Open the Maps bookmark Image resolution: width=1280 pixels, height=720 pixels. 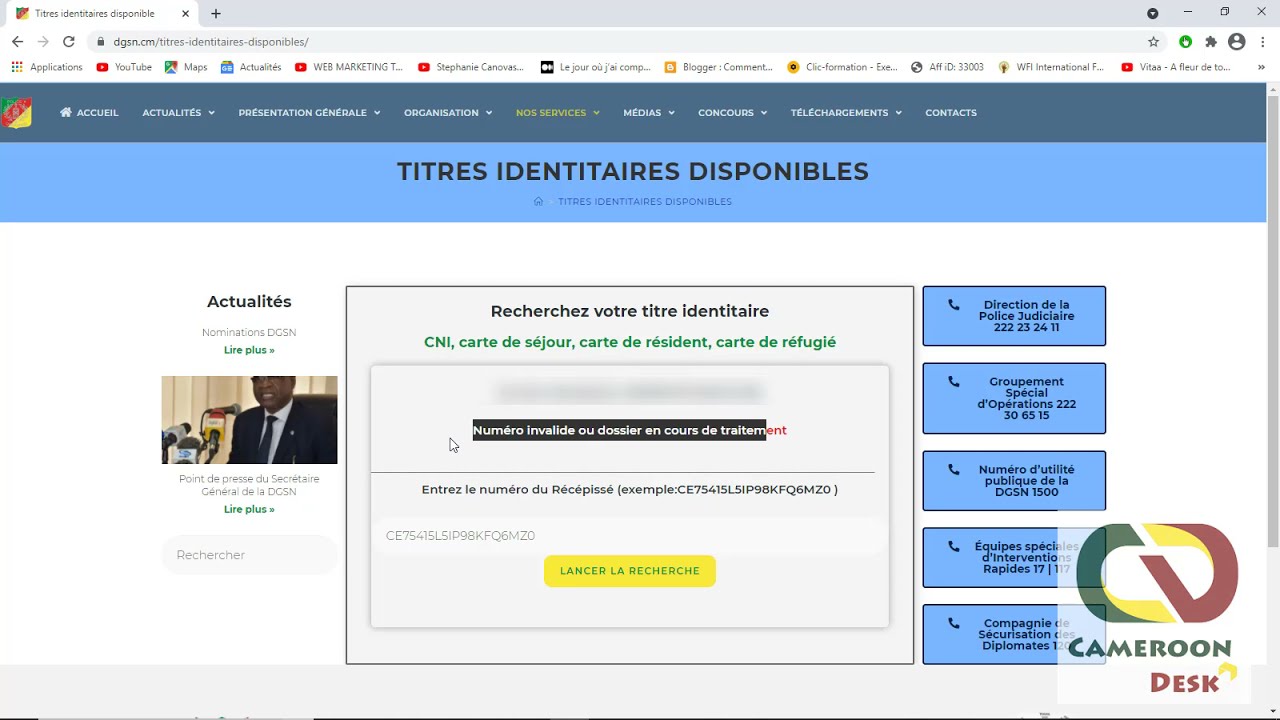[x=186, y=67]
